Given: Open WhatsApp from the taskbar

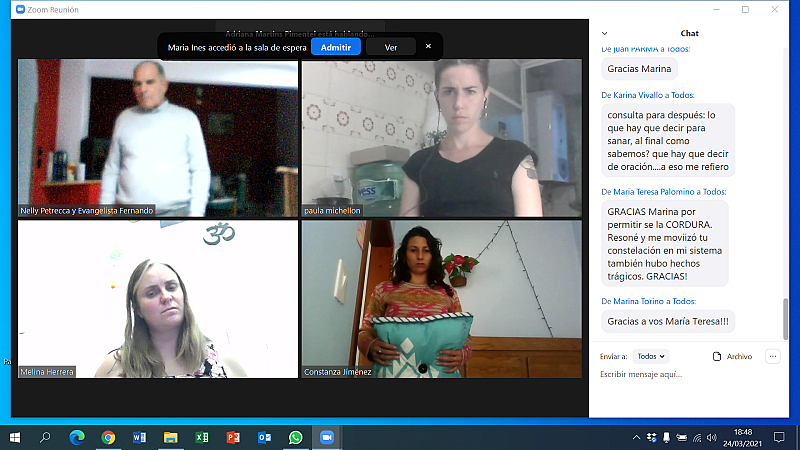Looking at the screenshot, I should 296,437.
